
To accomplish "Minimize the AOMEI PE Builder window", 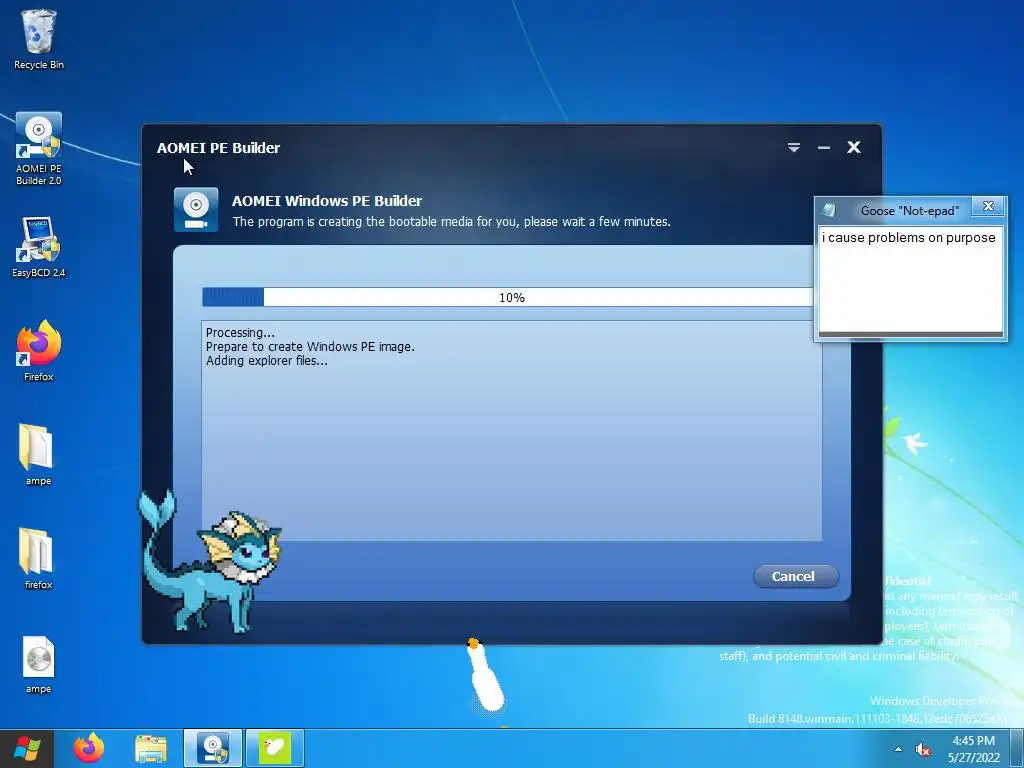I will point(824,148).
